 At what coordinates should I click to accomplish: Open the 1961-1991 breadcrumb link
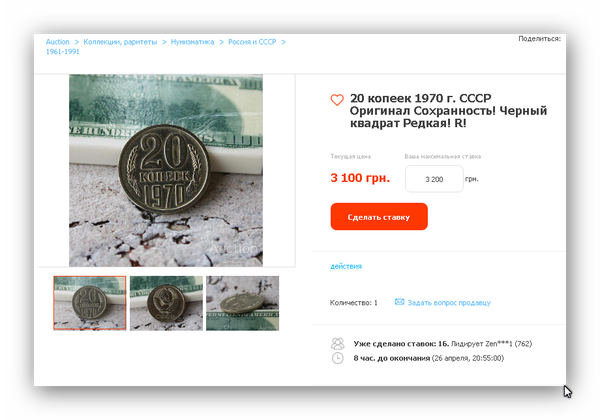tap(62, 52)
